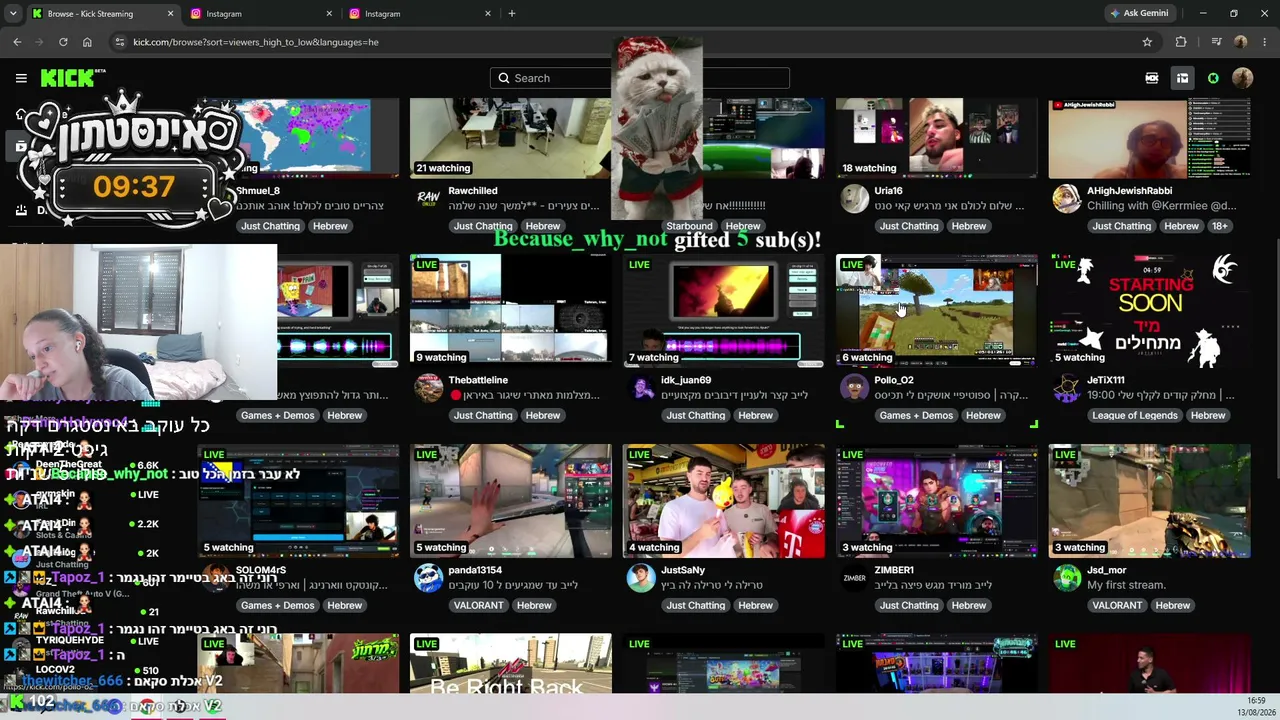Open ZIMBER1 channel avatar
This screenshot has height=720, width=1280.
point(854,578)
